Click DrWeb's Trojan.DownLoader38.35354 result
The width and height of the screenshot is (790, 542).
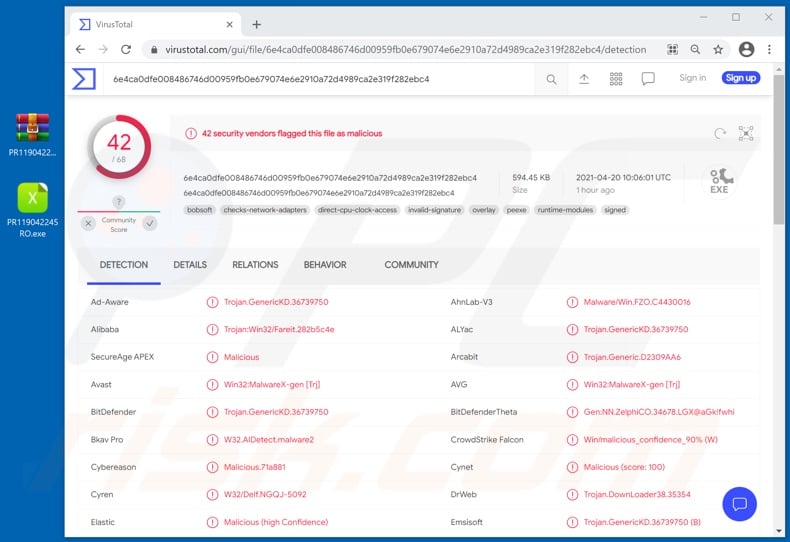(637, 495)
